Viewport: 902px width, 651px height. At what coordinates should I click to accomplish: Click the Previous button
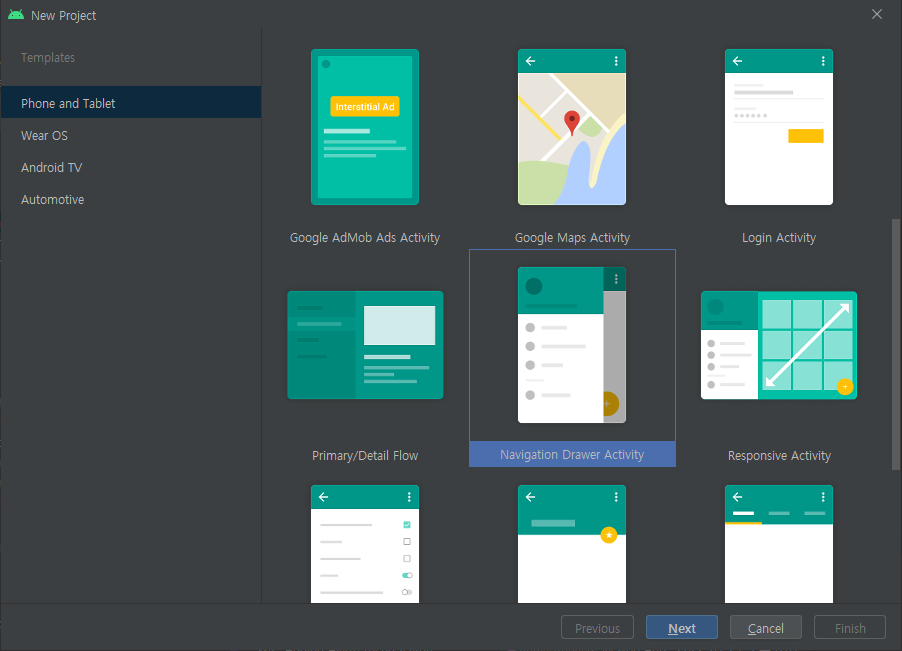click(597, 627)
